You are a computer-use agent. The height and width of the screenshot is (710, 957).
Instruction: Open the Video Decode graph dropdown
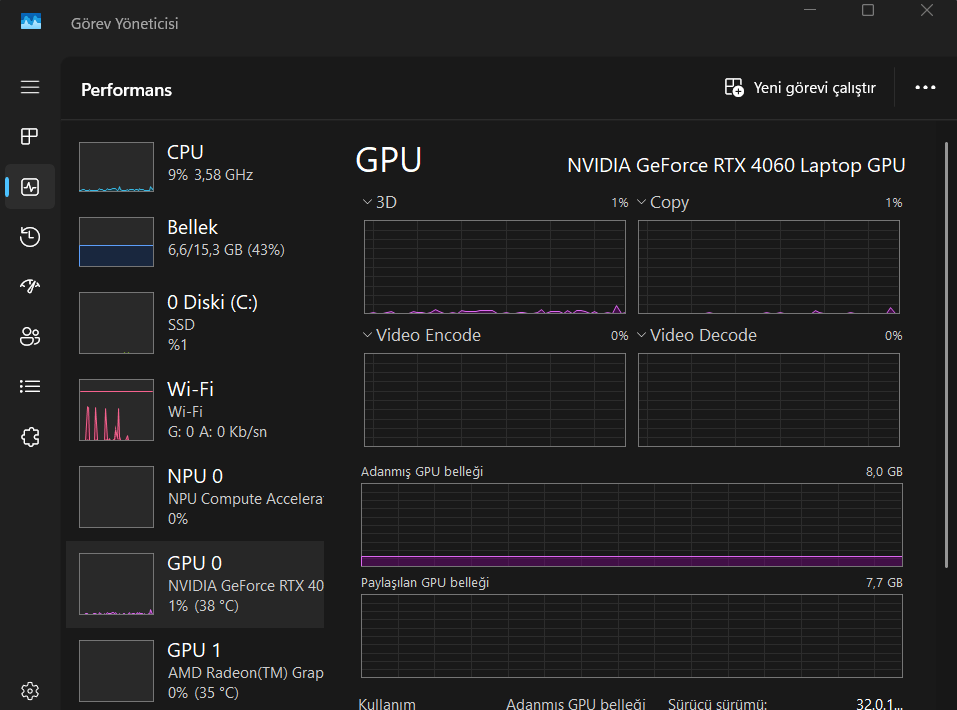click(642, 336)
